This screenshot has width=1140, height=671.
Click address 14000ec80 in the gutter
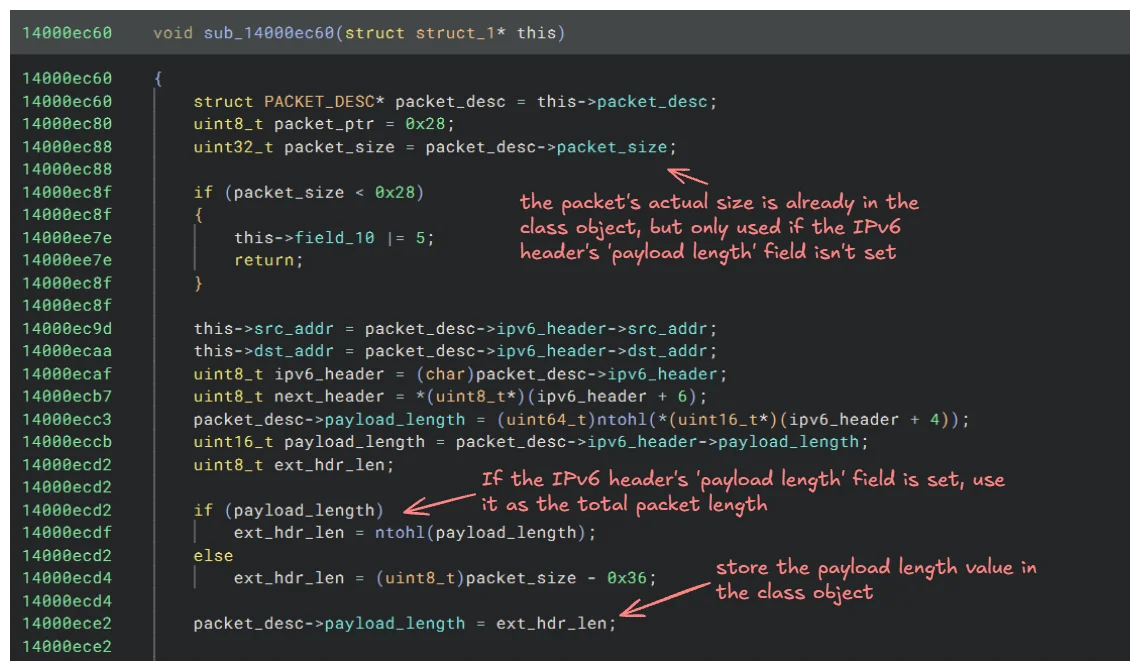[x=67, y=124]
